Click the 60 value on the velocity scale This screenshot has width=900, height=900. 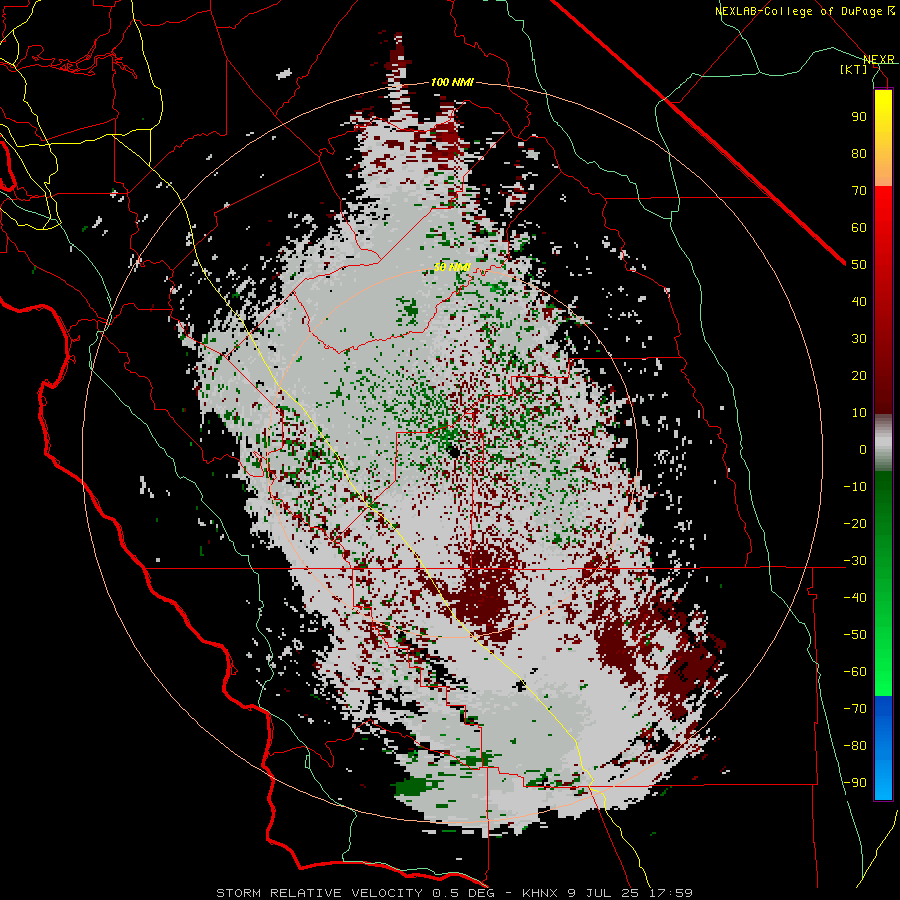coord(859,228)
